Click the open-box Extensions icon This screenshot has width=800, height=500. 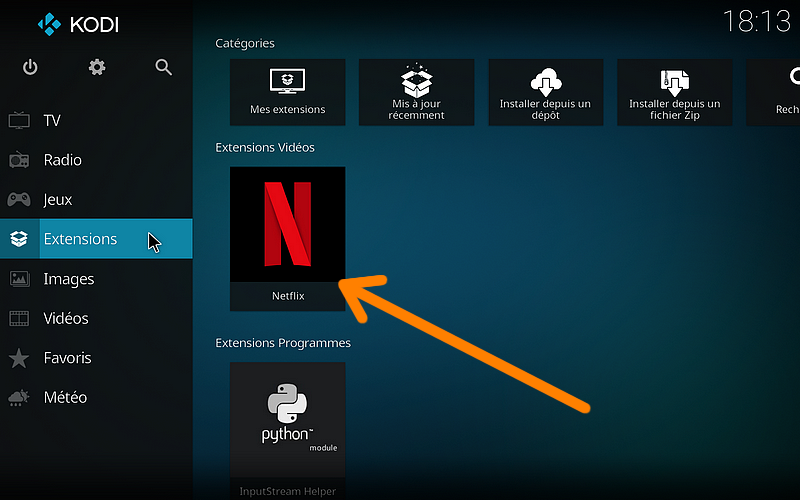(19, 239)
